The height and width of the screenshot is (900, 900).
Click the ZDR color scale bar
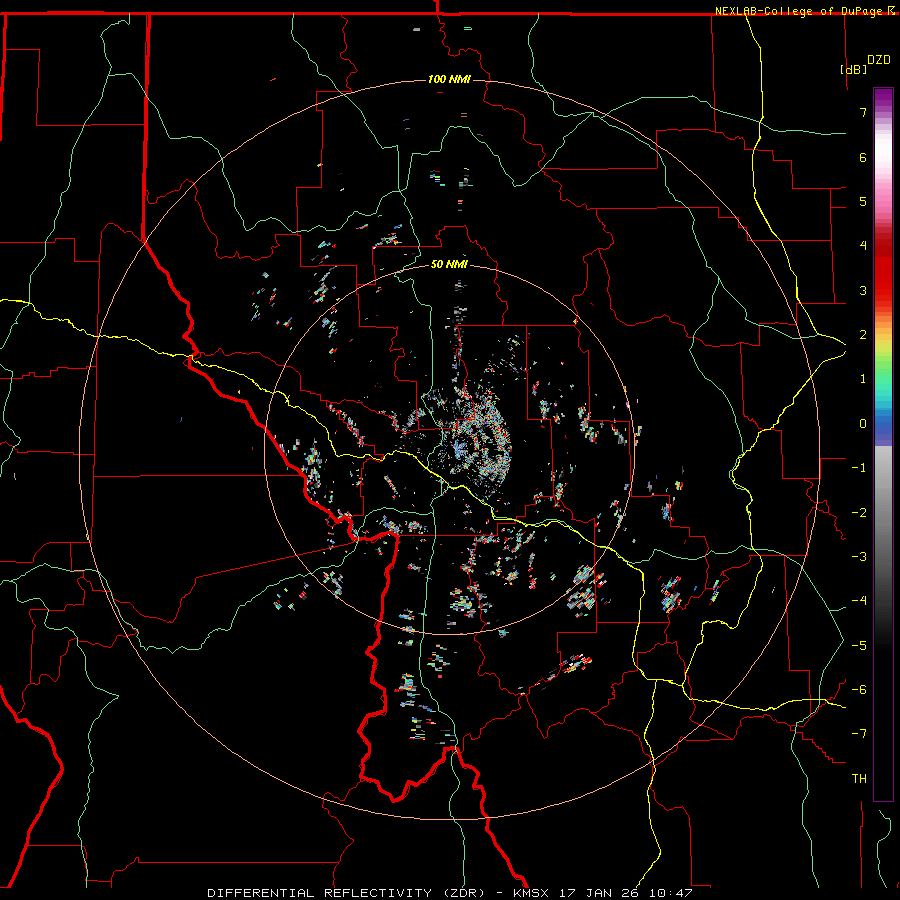(883, 444)
